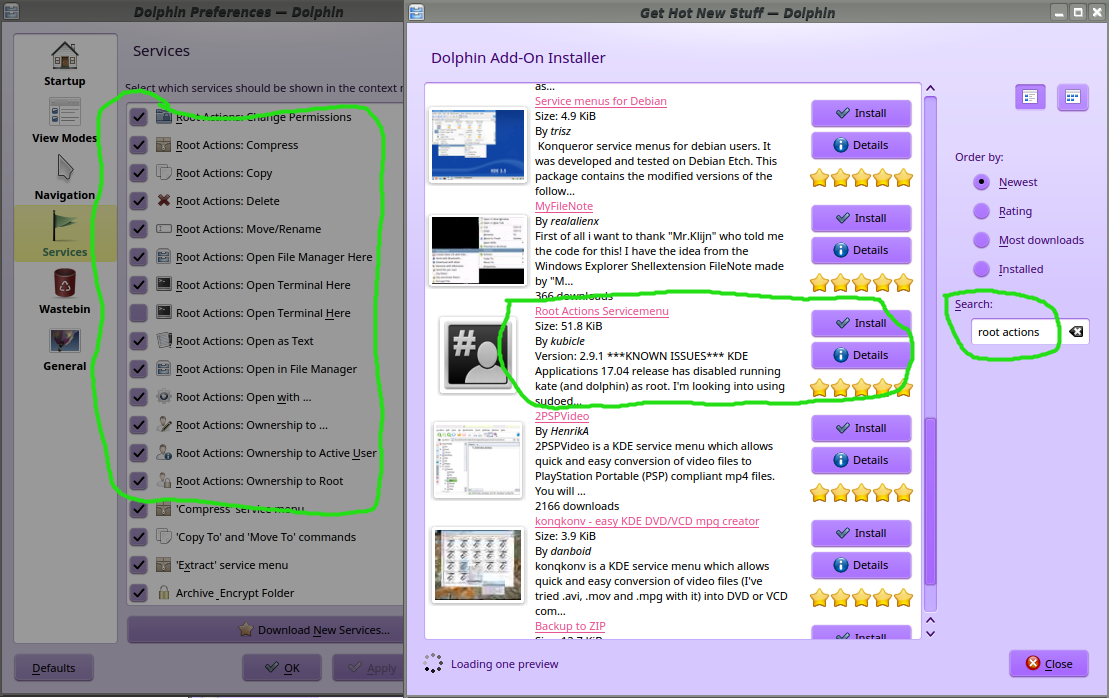
Task: Install Root Actions Servicemenu
Action: coord(861,323)
